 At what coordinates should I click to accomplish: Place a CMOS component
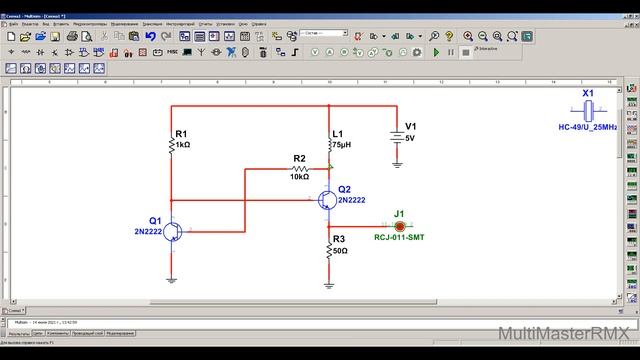point(98,52)
